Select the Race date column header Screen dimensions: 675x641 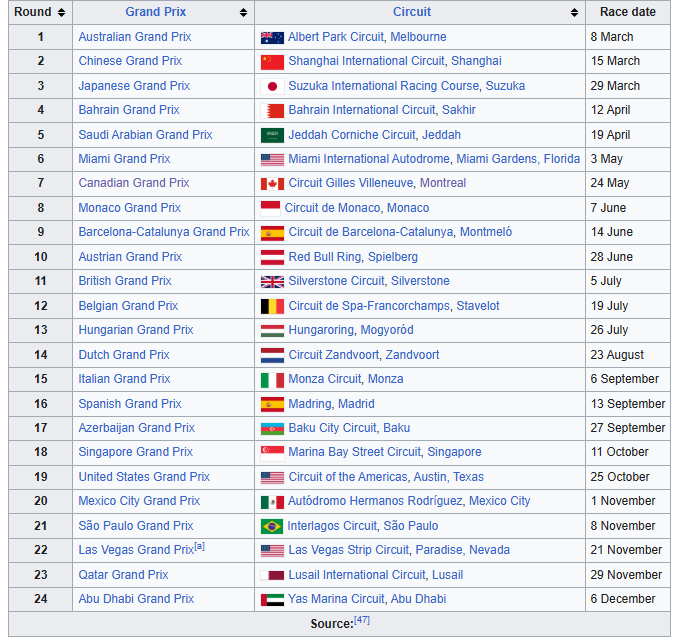(628, 12)
